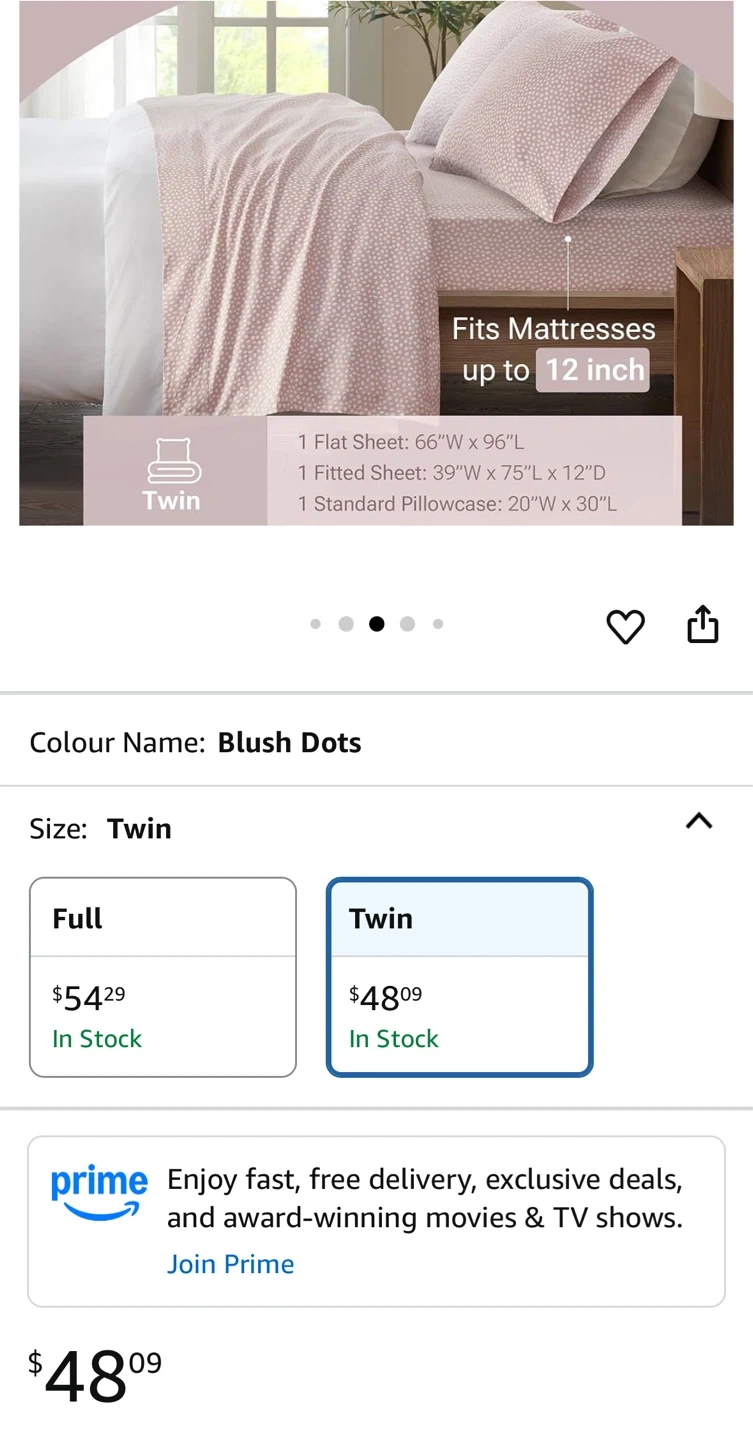Viewport: 753px width, 1440px height.
Task: Add item to wish list with heart icon
Action: (626, 626)
